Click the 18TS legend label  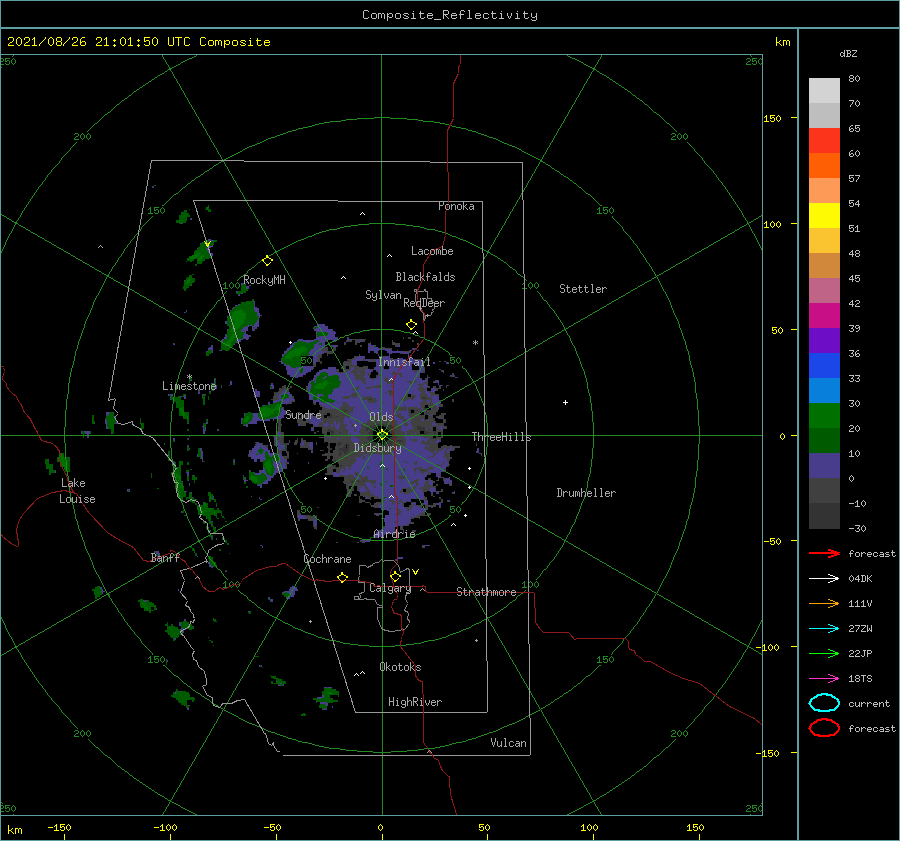pos(860,679)
